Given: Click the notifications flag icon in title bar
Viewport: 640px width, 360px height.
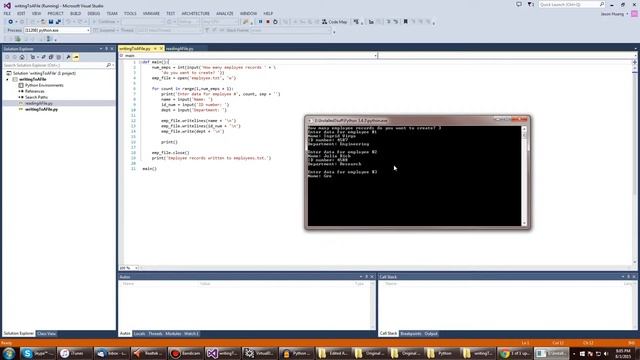Looking at the screenshot, I should [530, 4].
